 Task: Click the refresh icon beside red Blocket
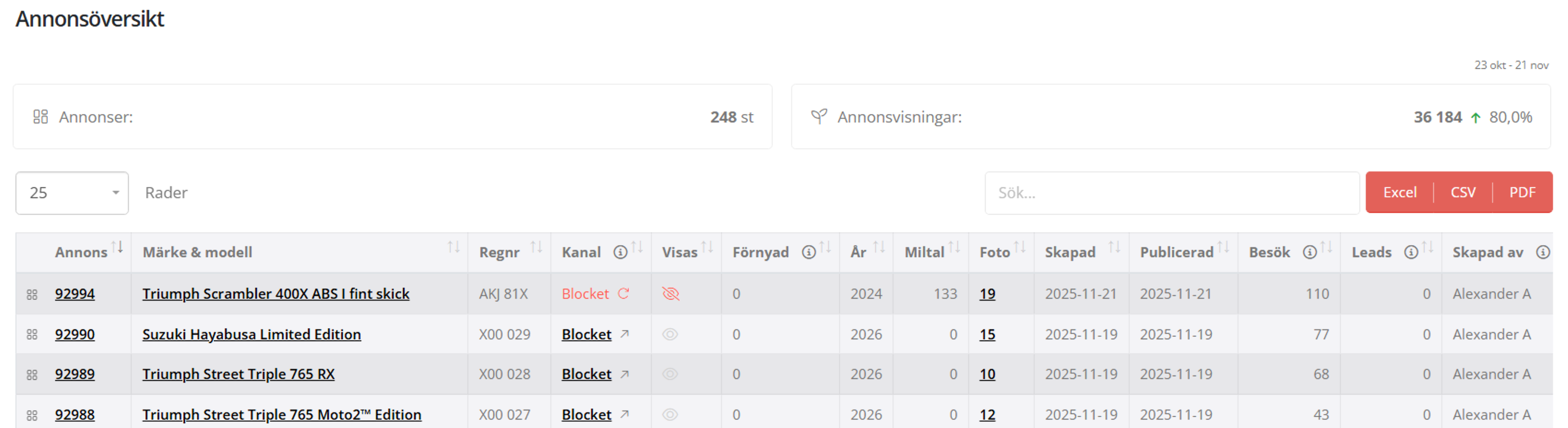pyautogui.click(x=623, y=294)
